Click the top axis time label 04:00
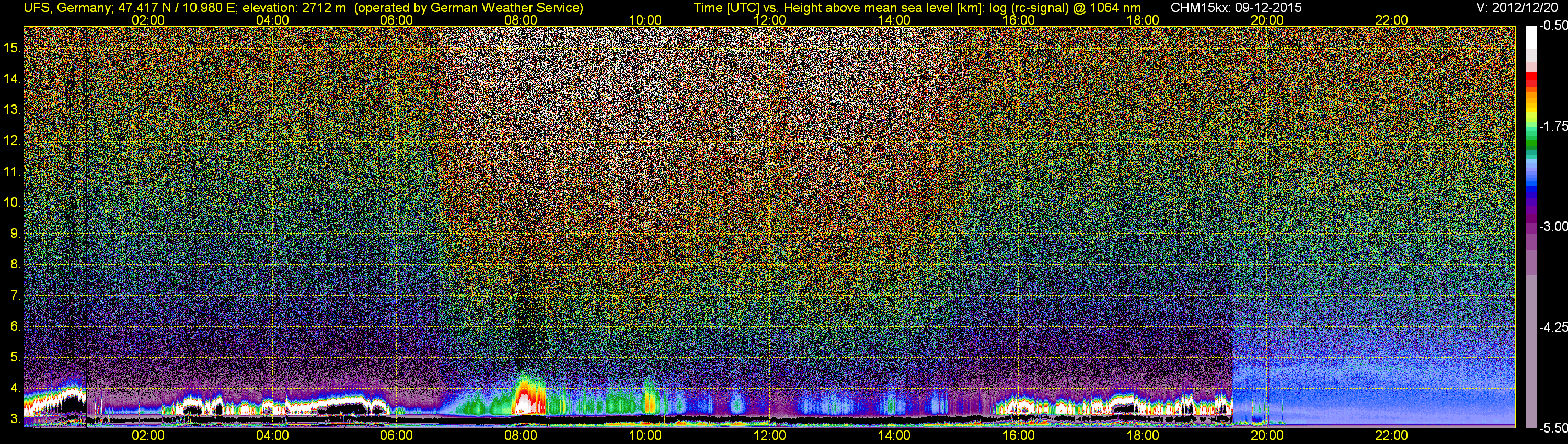This screenshot has width=1568, height=444. (x=272, y=19)
